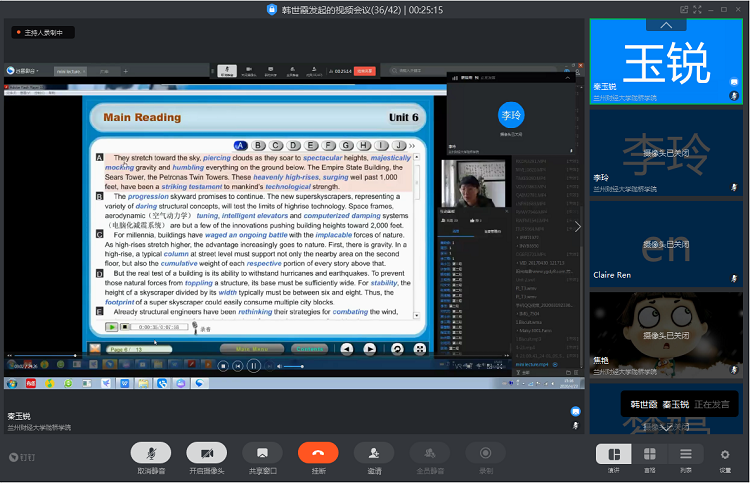Turn on the camera
The image size is (750, 483).
point(206,453)
